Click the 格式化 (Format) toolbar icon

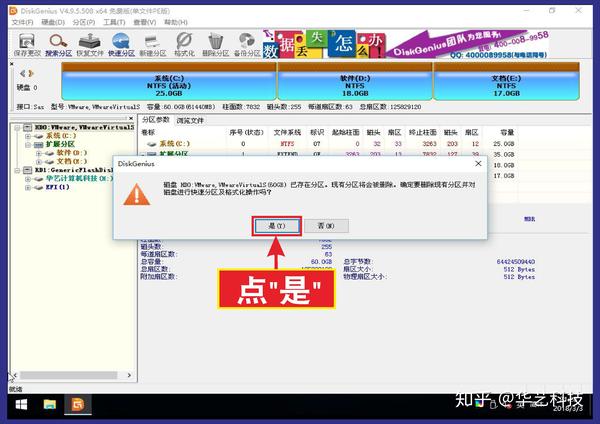click(x=184, y=45)
